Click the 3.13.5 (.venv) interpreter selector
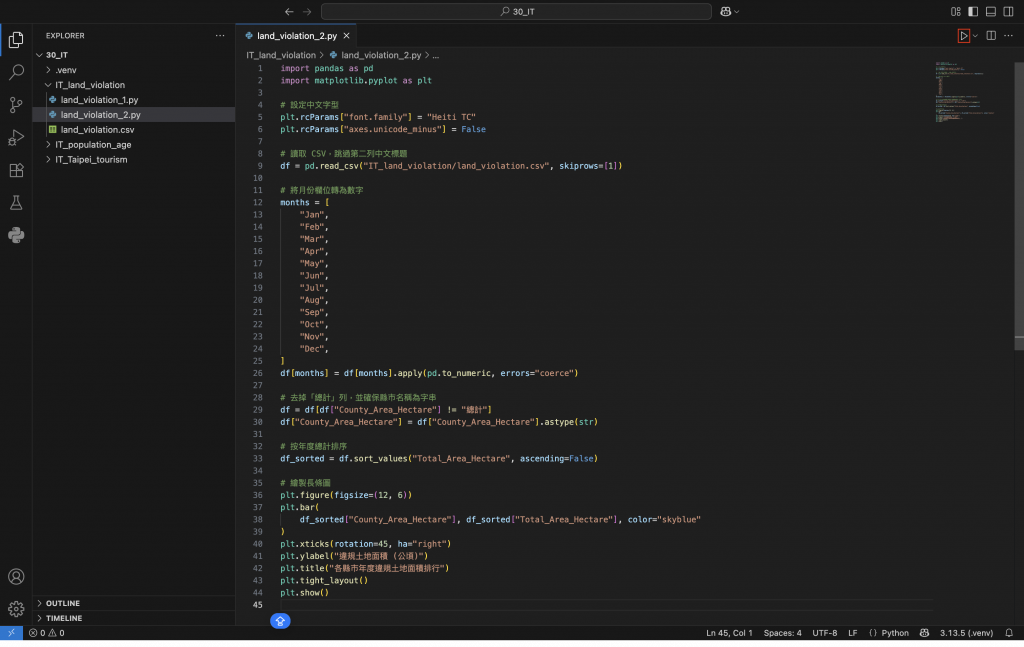 pyautogui.click(x=964, y=633)
